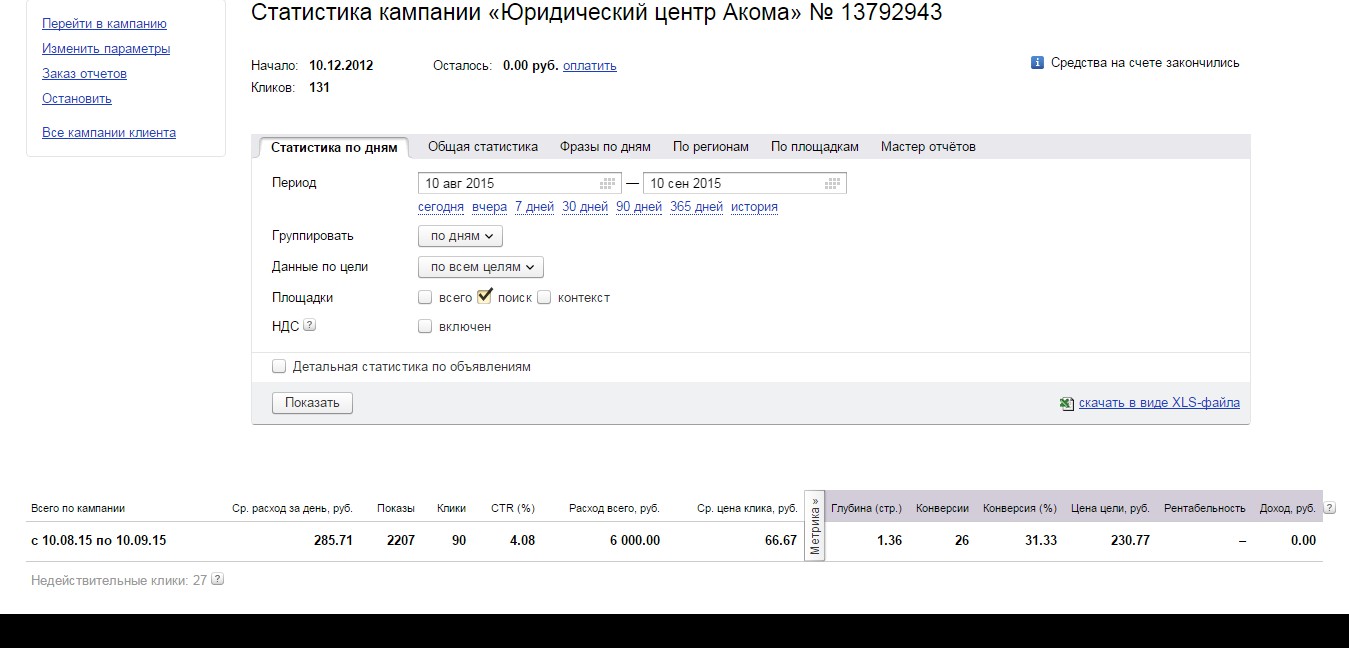Set period to 'вчера'
This screenshot has width=1349, height=648.
(490, 207)
